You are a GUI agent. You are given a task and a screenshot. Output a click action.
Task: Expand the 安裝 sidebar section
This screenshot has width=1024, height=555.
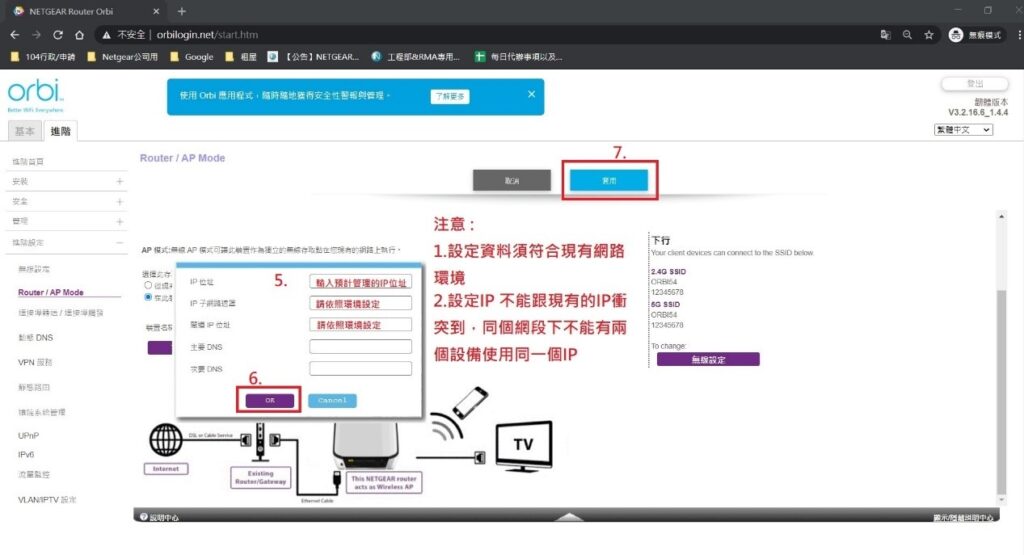(x=119, y=182)
